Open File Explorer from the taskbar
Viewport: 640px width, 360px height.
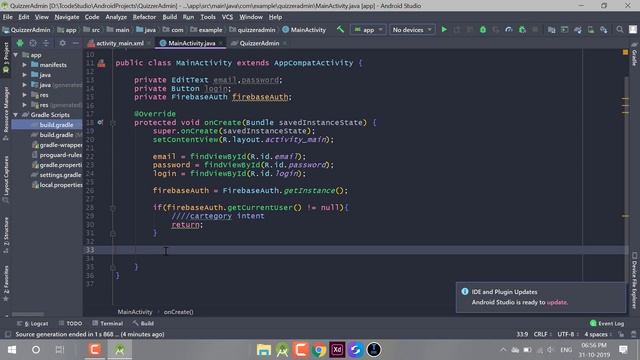[263, 350]
